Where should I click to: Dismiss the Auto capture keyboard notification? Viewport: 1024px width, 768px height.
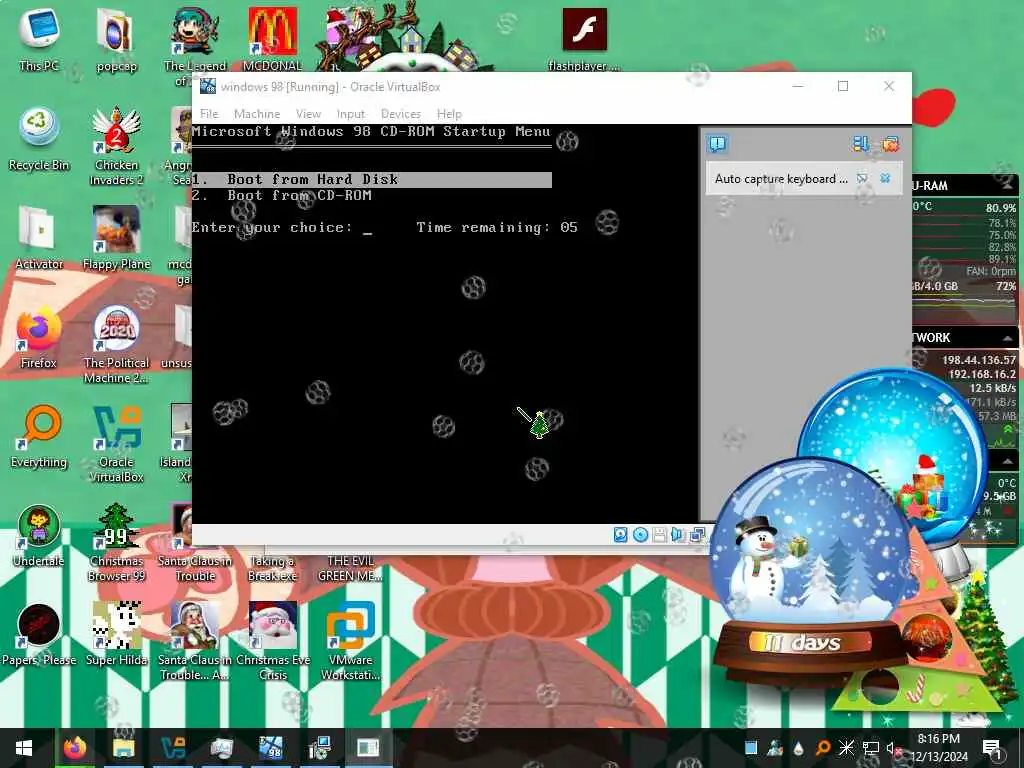[886, 178]
